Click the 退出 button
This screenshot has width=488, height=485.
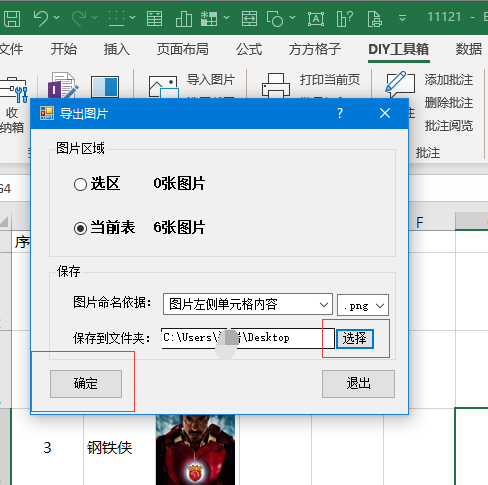point(358,384)
